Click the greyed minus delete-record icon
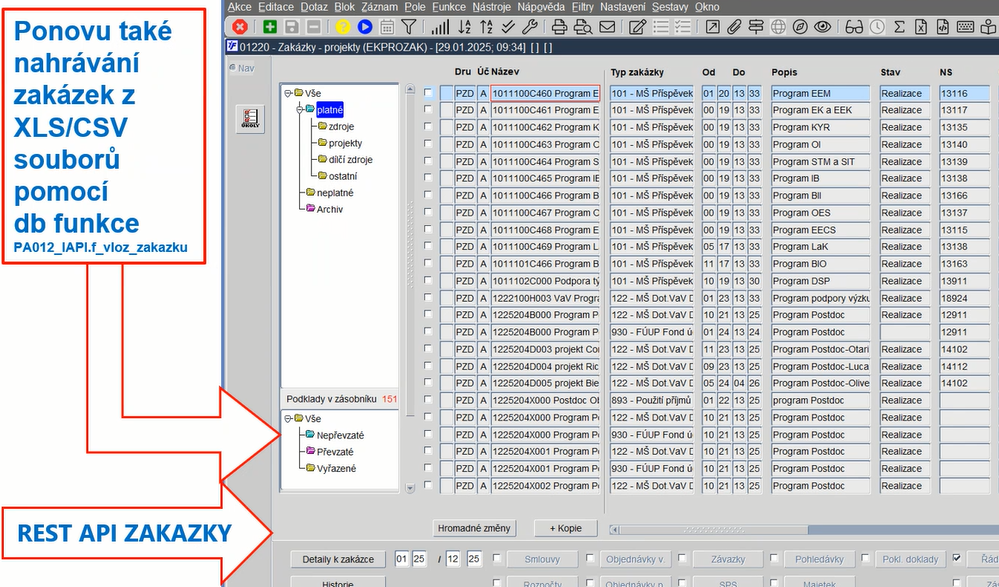Screen dimensions: 999x587 point(313,27)
